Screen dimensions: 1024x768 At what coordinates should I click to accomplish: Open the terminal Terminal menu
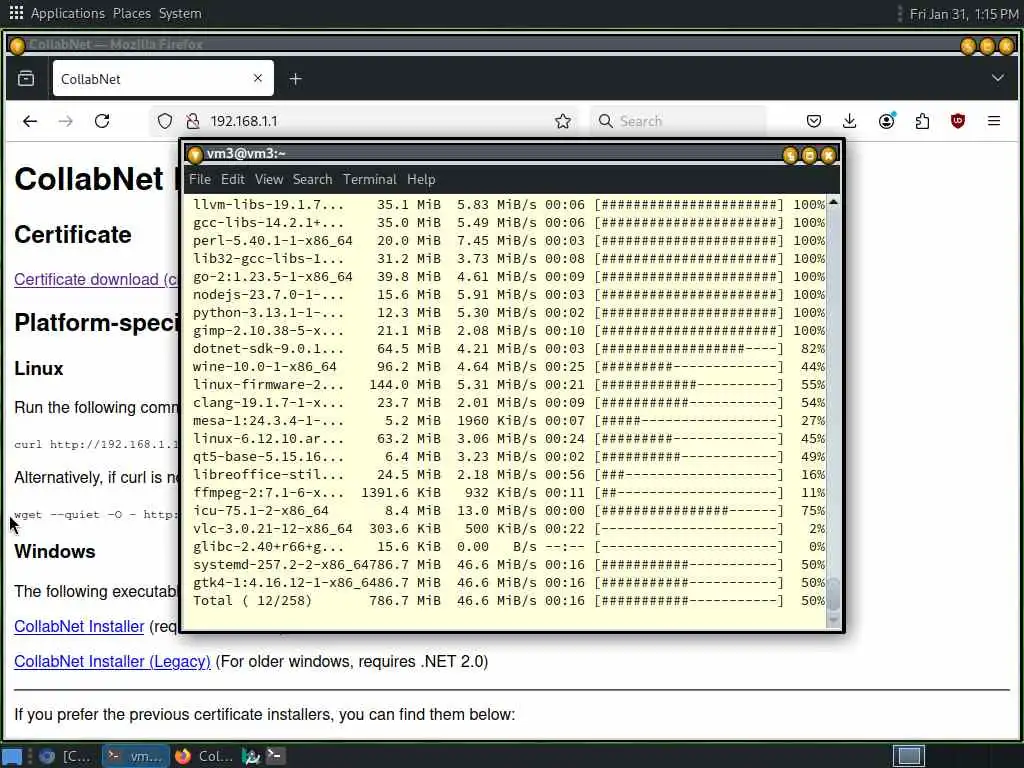pyautogui.click(x=370, y=180)
